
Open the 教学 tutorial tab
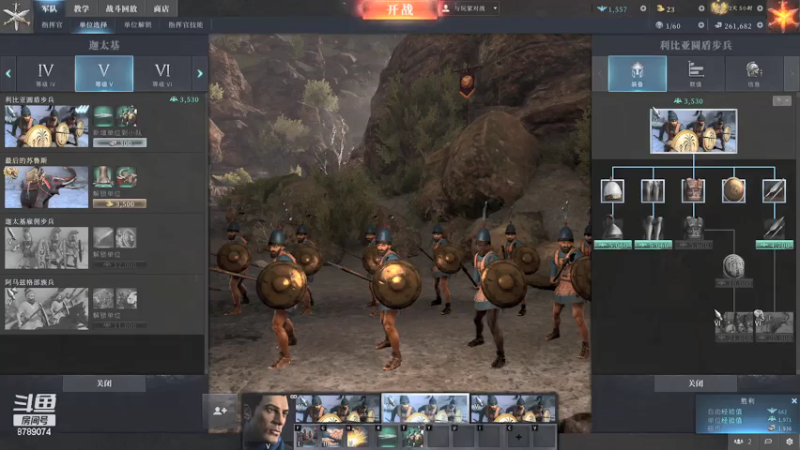[81, 8]
